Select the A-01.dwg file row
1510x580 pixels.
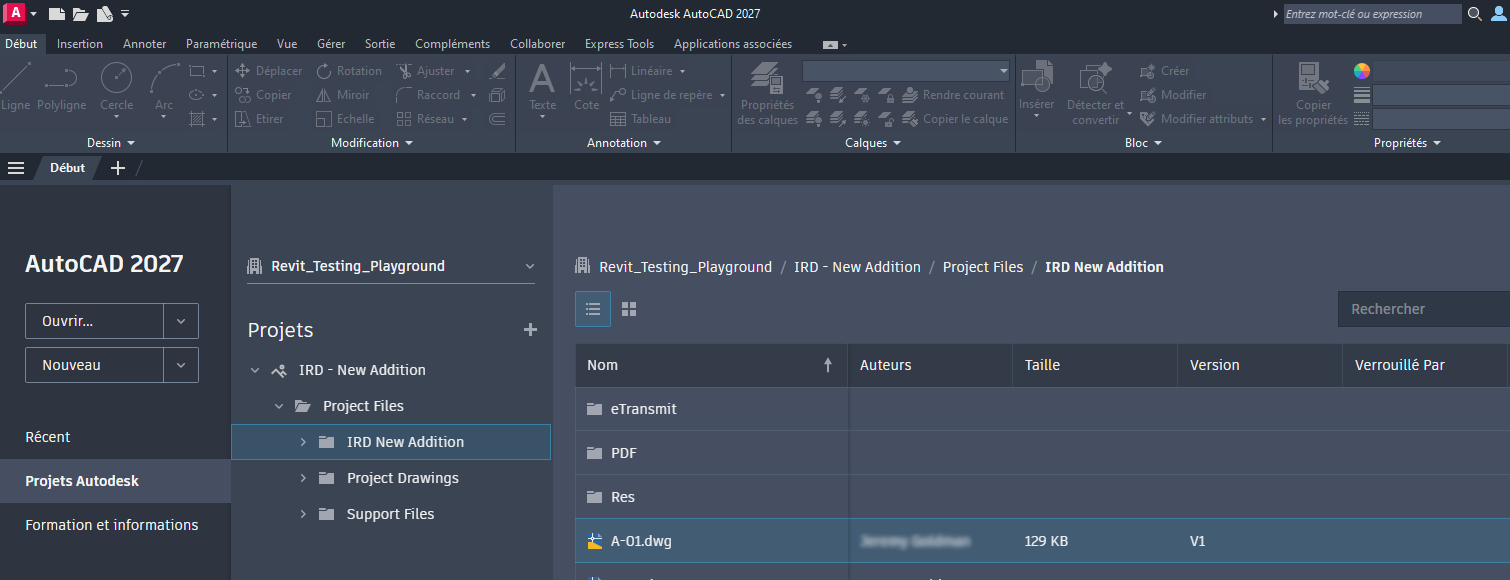[x=1042, y=541]
